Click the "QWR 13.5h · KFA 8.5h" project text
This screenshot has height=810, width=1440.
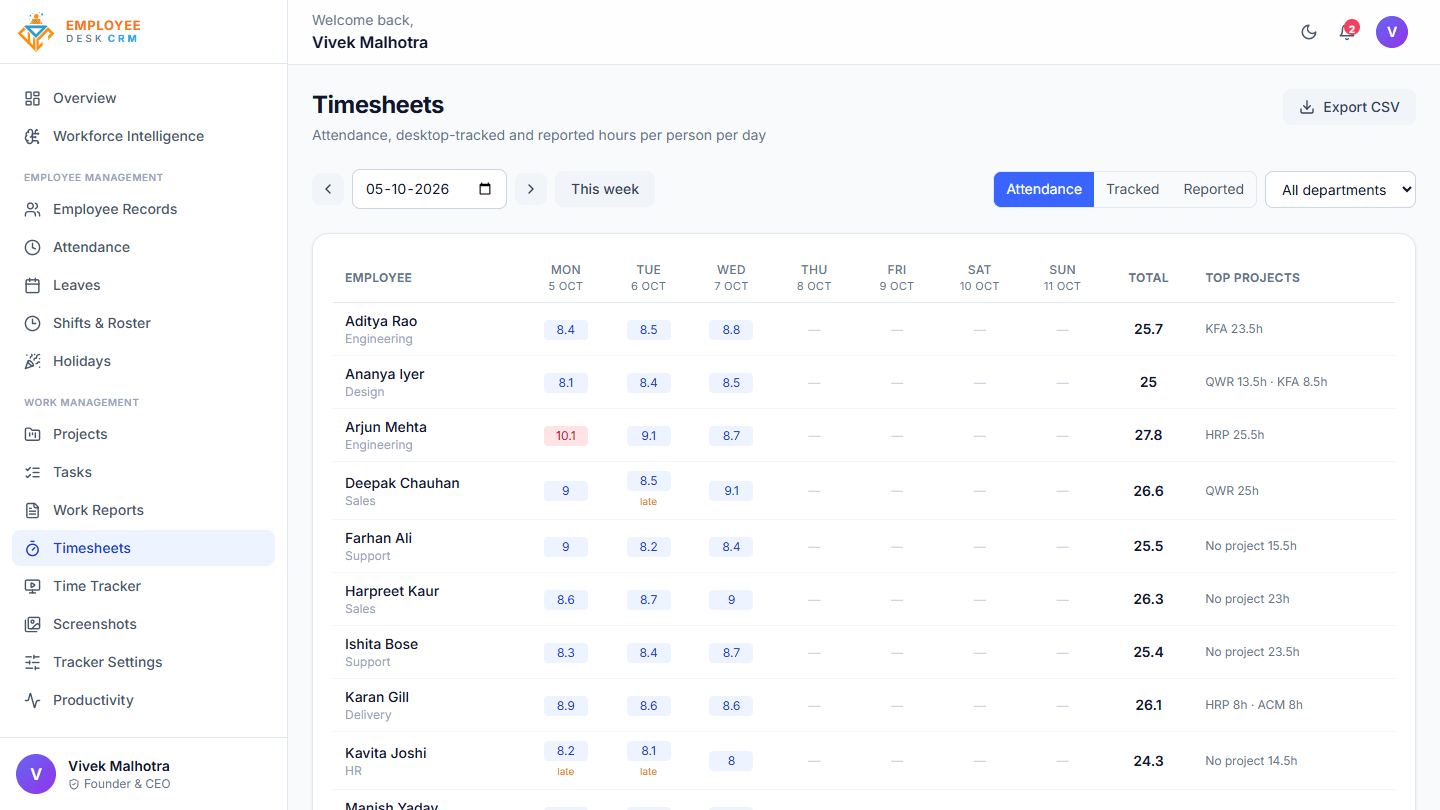click(x=1266, y=382)
